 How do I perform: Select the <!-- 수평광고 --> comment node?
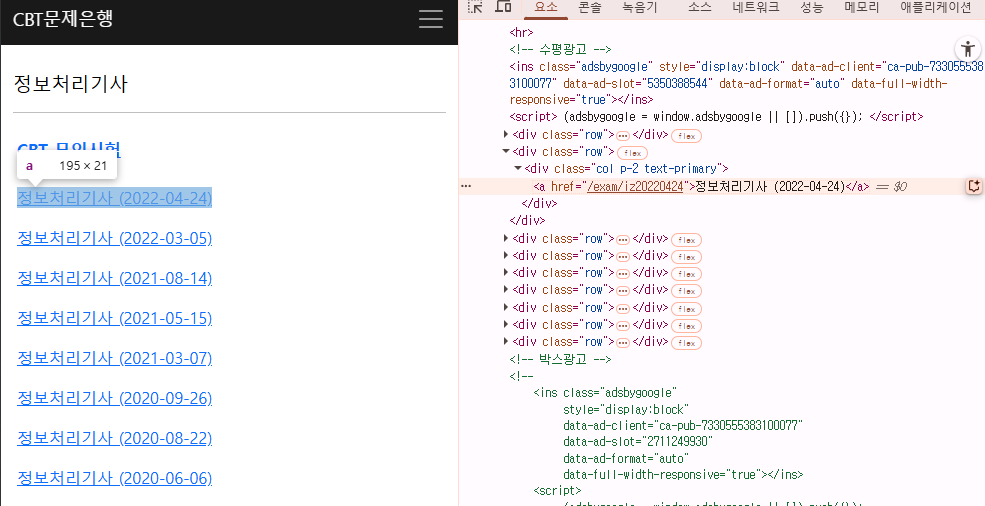pyautogui.click(x=560, y=49)
